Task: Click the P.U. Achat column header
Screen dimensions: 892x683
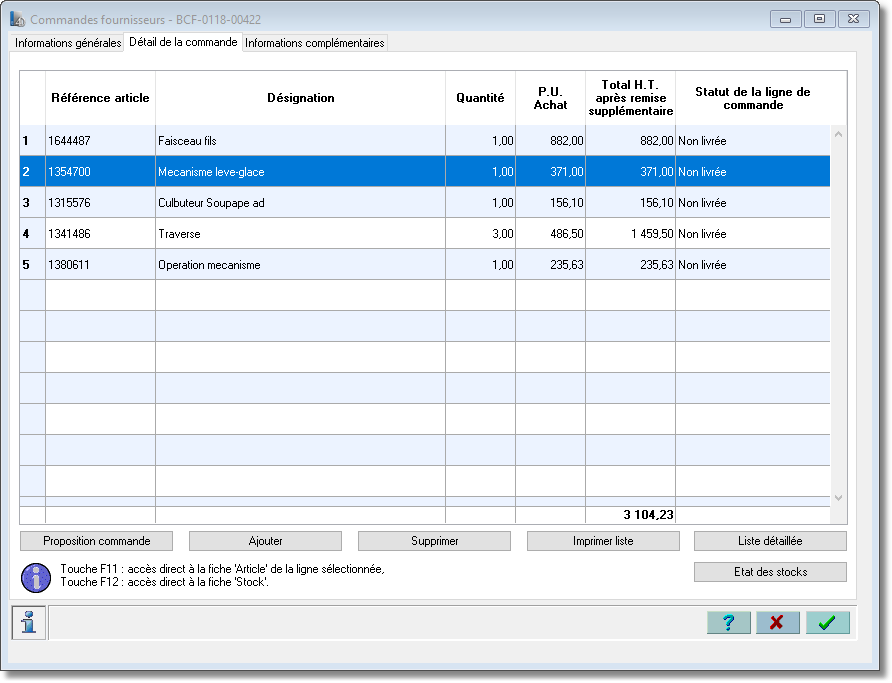Action: tap(550, 98)
